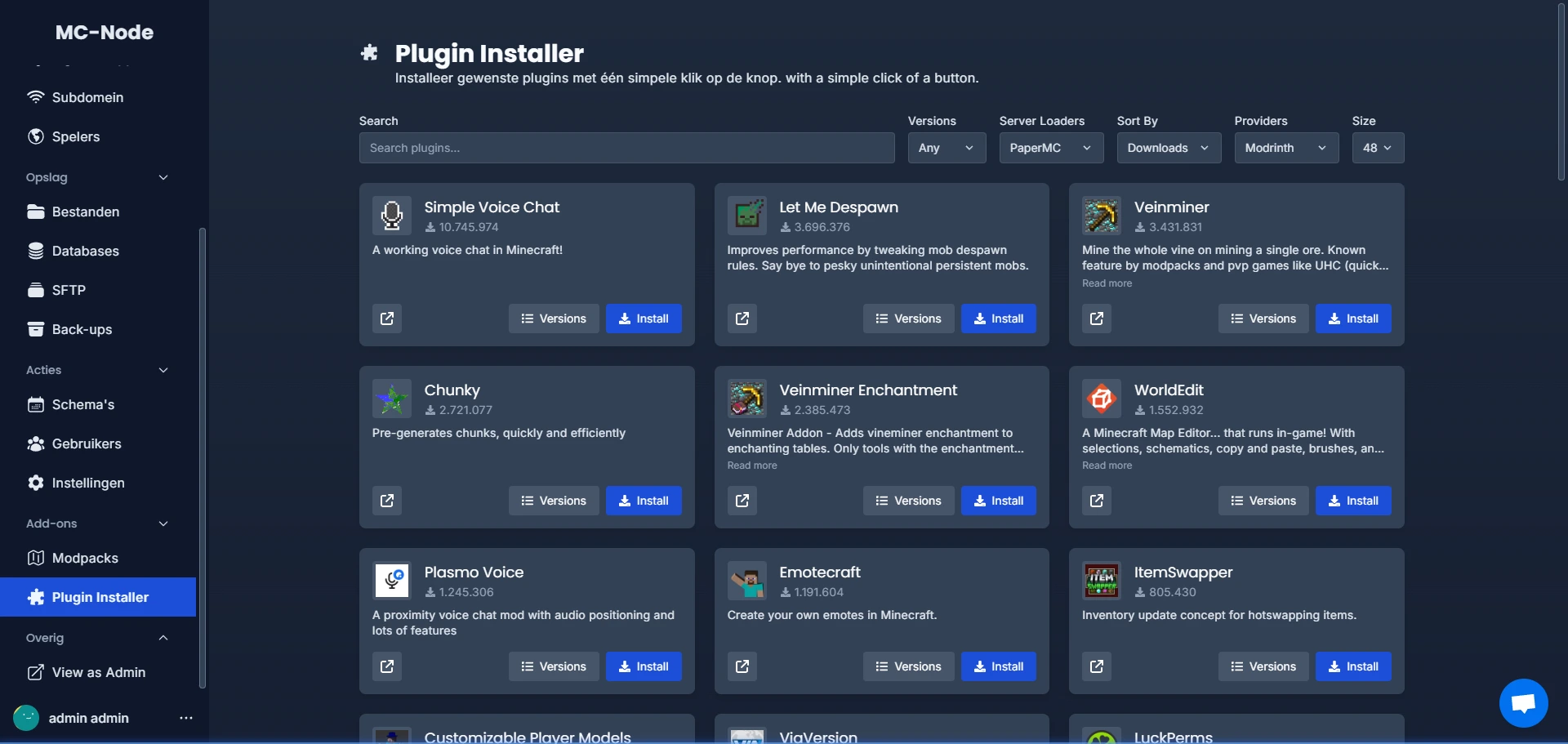Open Gebruikers from the sidebar
The width and height of the screenshot is (1568, 744).
(x=87, y=443)
